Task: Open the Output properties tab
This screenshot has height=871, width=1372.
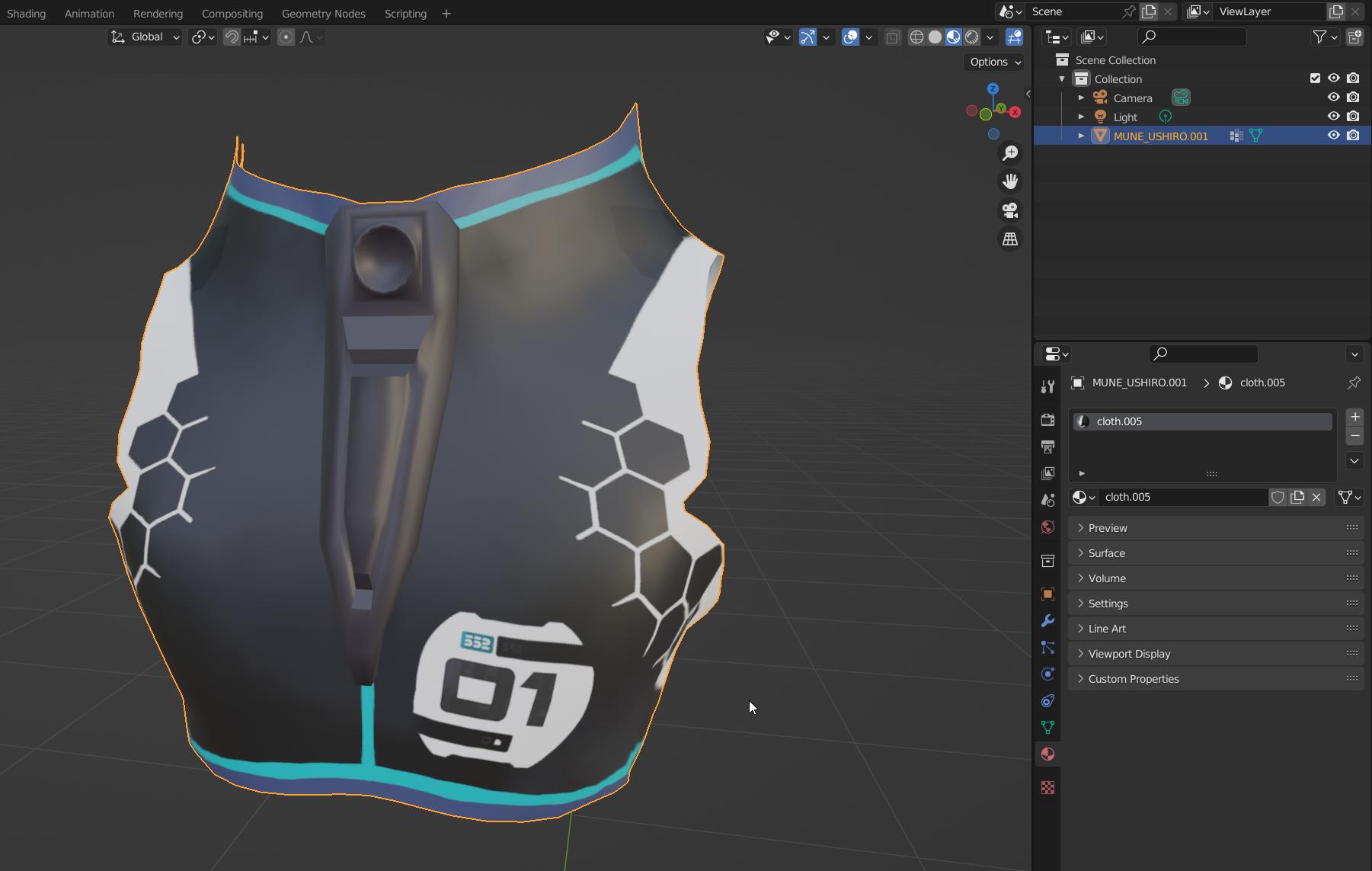Action: pyautogui.click(x=1047, y=447)
